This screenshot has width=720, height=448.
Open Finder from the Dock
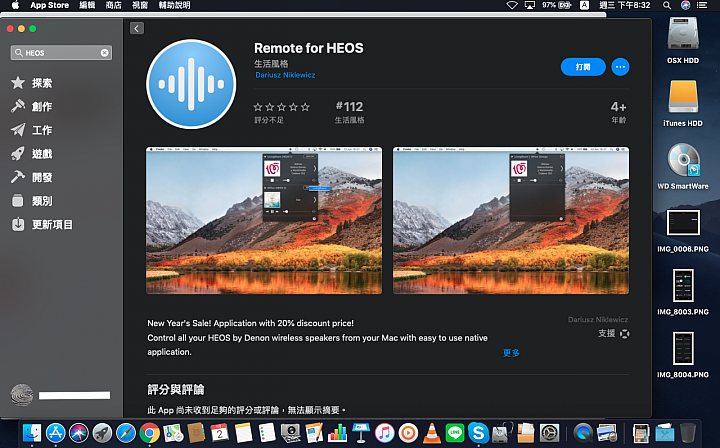click(32, 432)
